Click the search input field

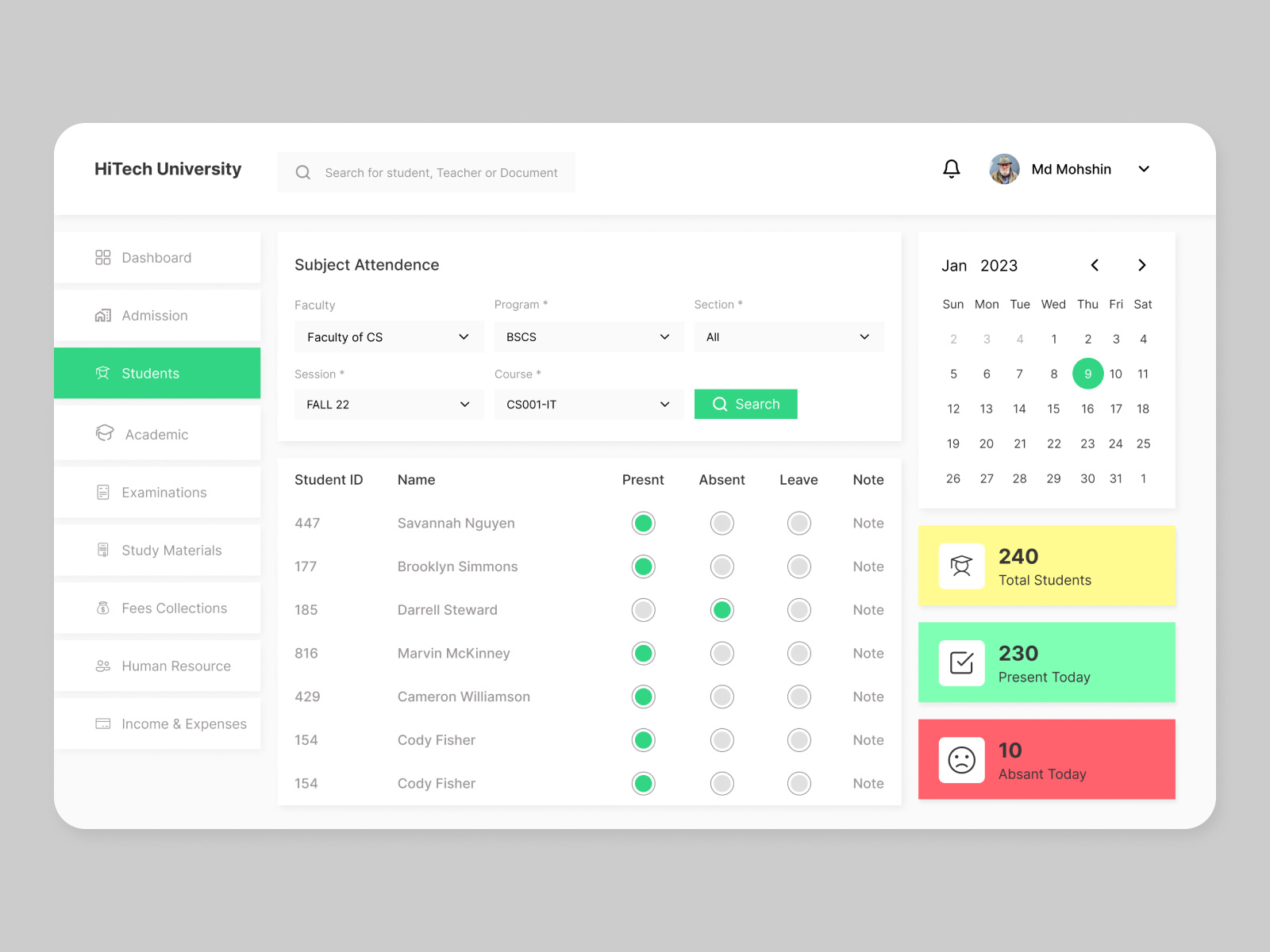(x=441, y=172)
